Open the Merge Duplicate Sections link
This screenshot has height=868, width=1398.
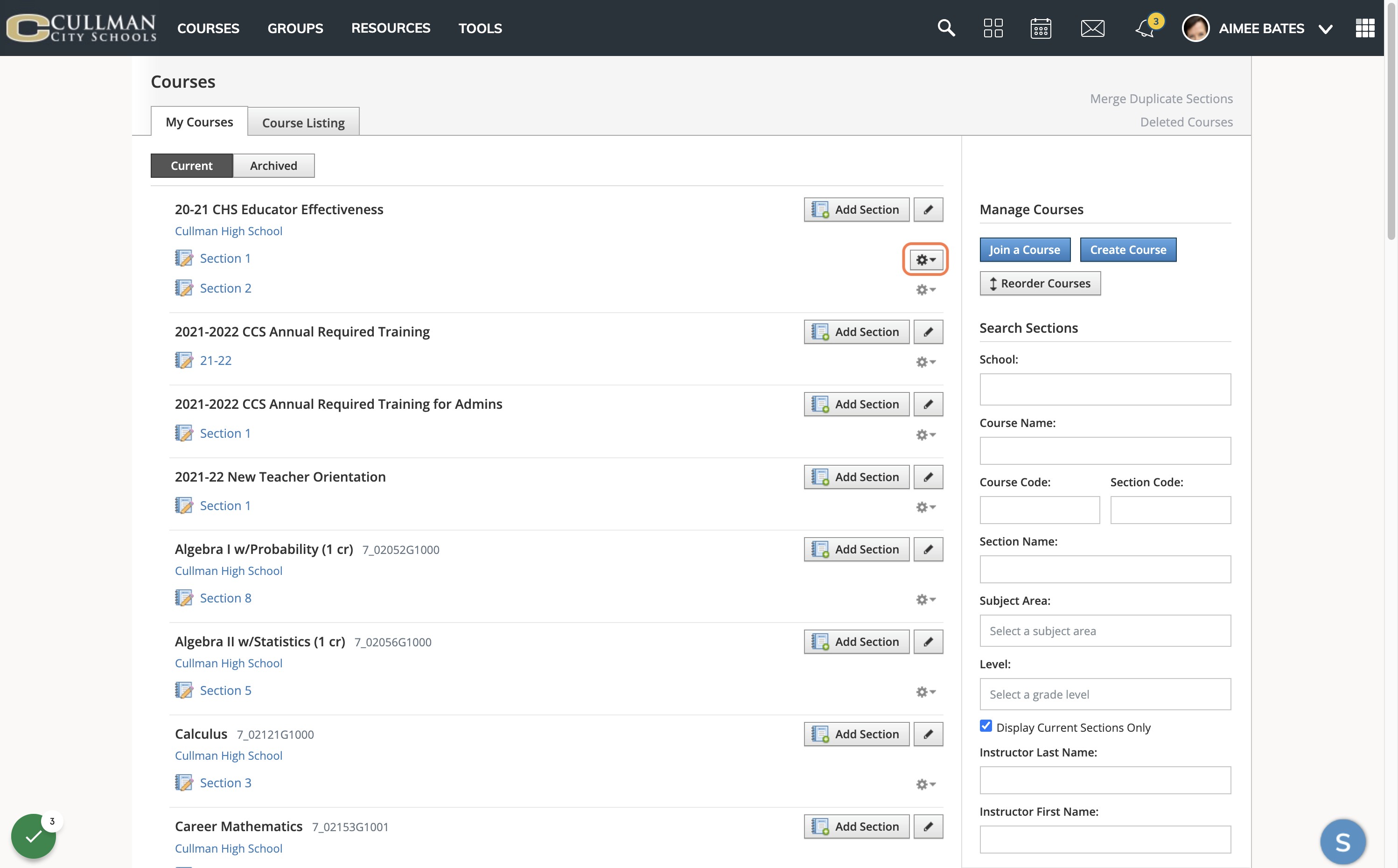[x=1161, y=99]
